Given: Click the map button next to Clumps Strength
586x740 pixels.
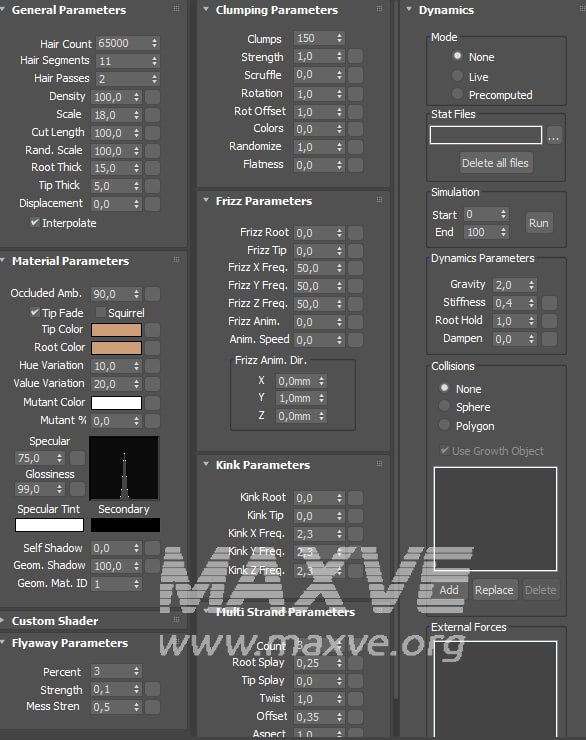Looking at the screenshot, I should [x=355, y=57].
